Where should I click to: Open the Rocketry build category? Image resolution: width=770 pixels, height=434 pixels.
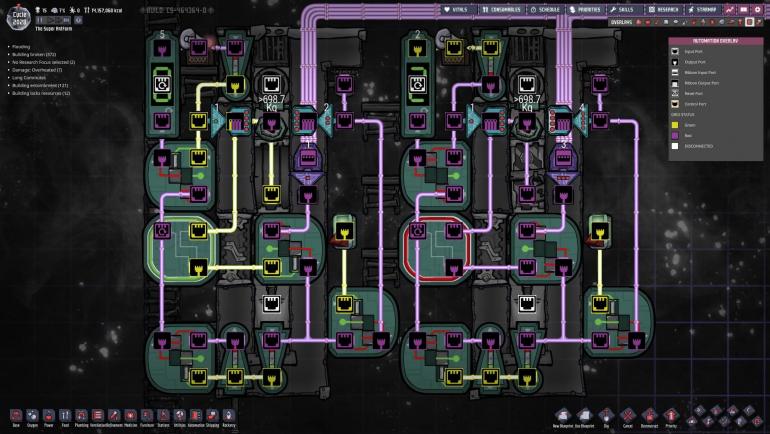[x=229, y=417]
